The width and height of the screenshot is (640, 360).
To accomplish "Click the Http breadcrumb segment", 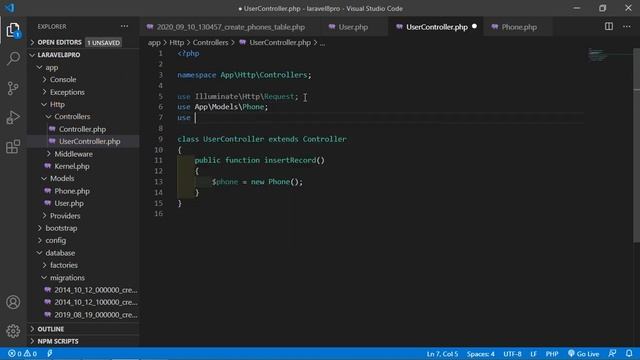I will tap(177, 42).
